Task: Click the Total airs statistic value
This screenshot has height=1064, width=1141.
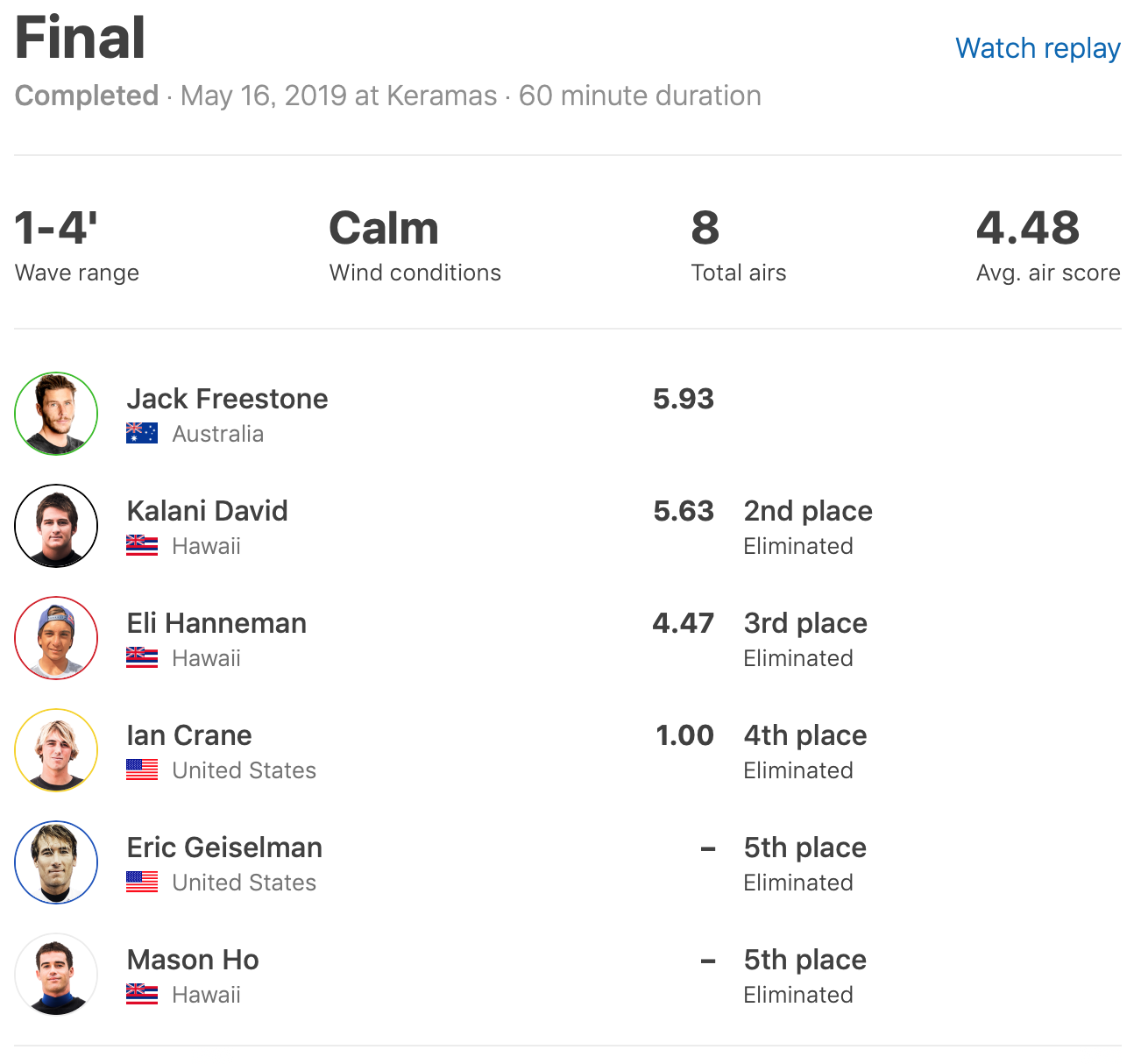Action: pos(705,228)
